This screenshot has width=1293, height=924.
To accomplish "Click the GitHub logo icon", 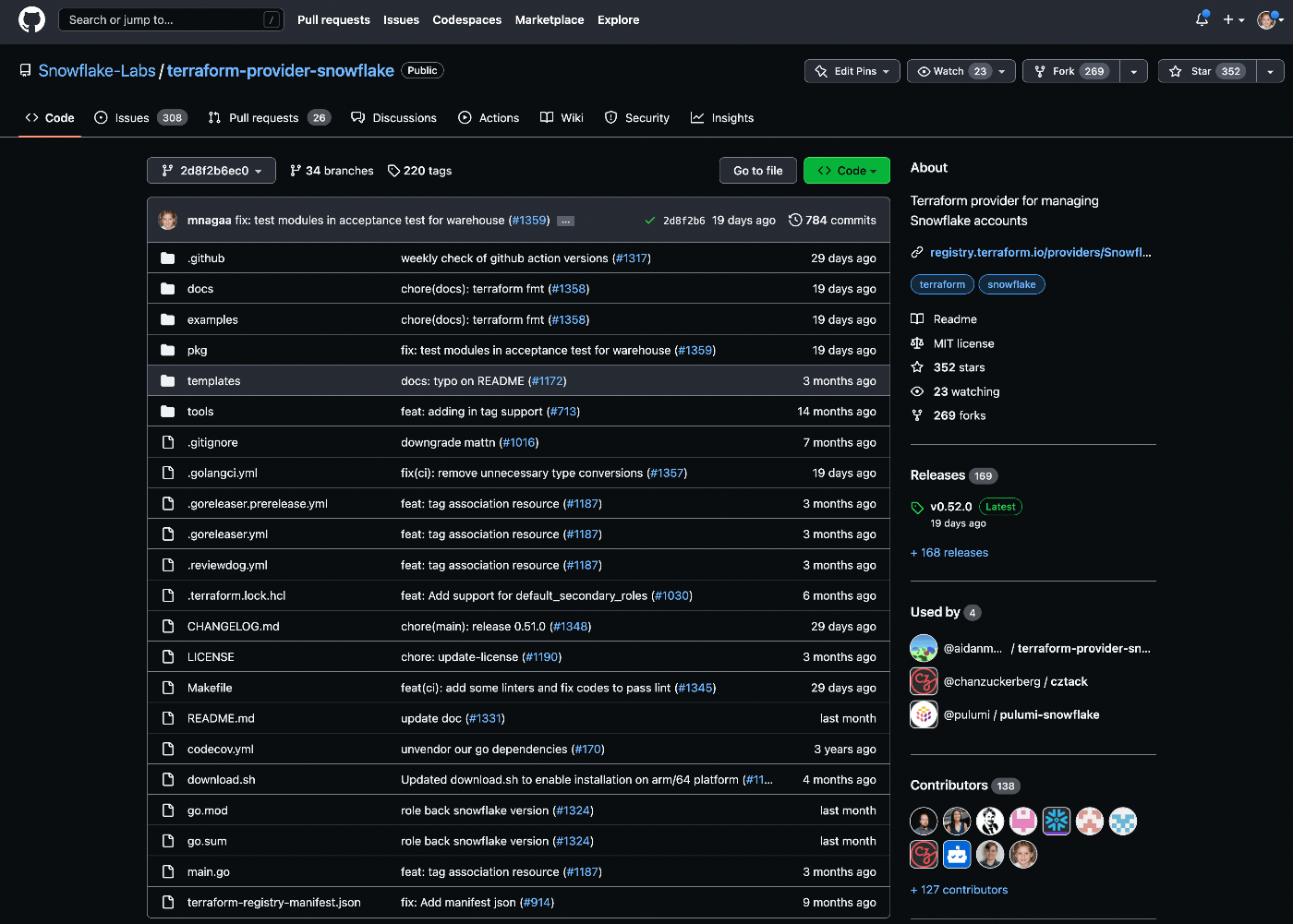I will coord(31,19).
